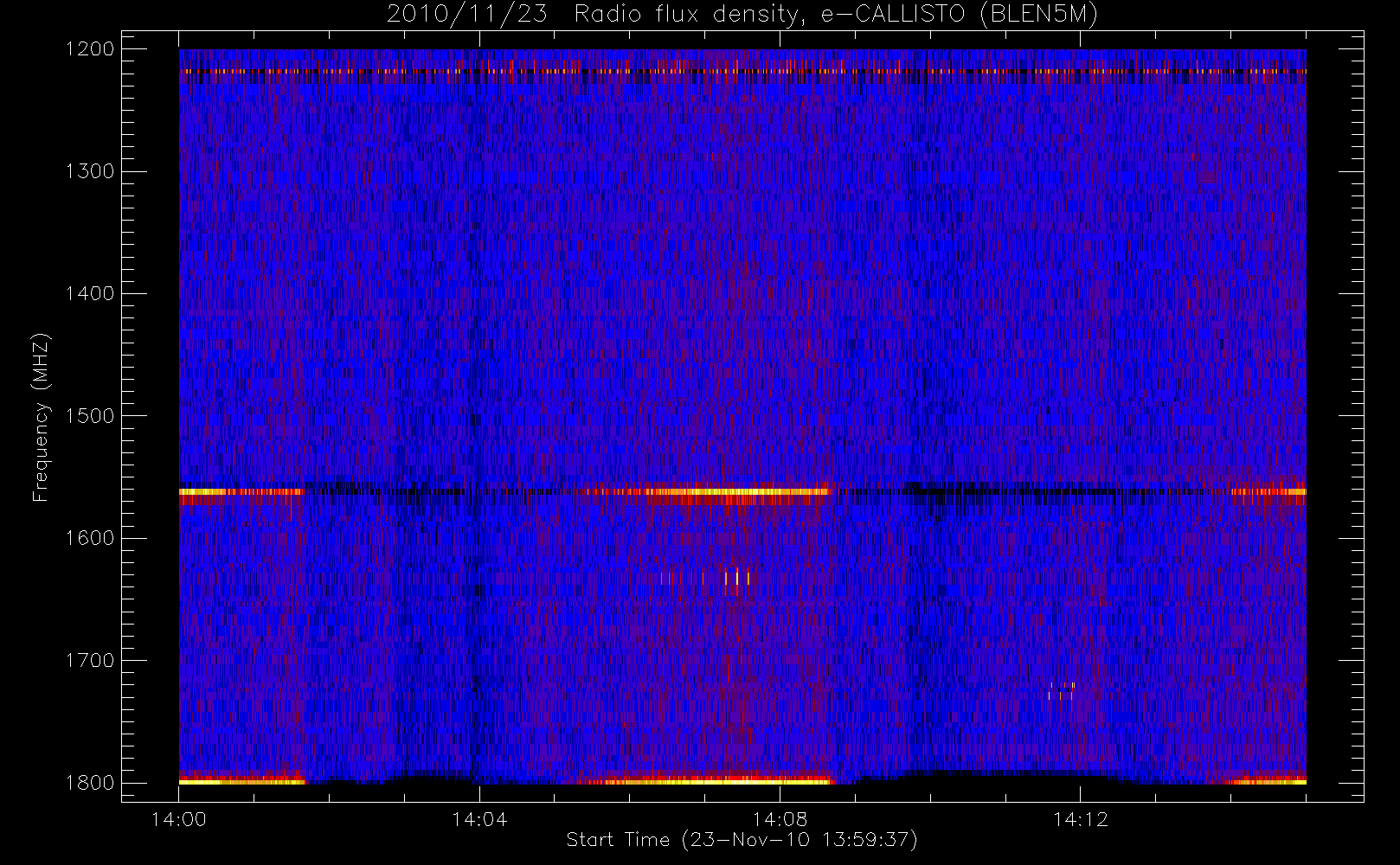The width and height of the screenshot is (1400, 865).
Task: Click the '1500' frequency axis label
Action: (90, 415)
